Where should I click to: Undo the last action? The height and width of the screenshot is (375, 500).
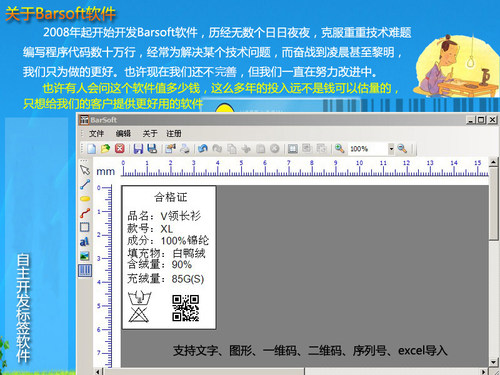[203, 148]
